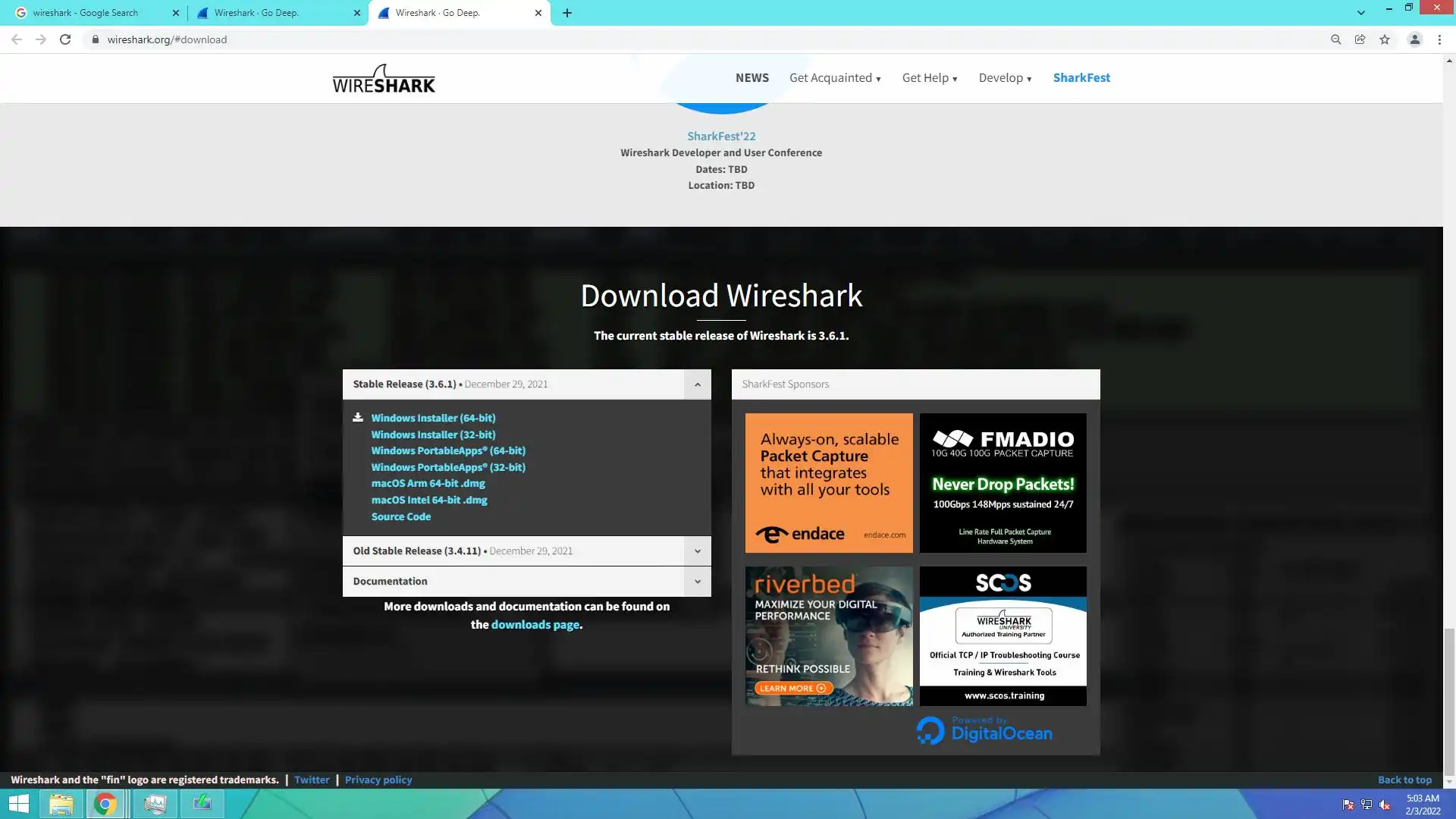The image size is (1456, 819).
Task: Collapse the Stable Release (3.6.1) section
Action: [697, 384]
